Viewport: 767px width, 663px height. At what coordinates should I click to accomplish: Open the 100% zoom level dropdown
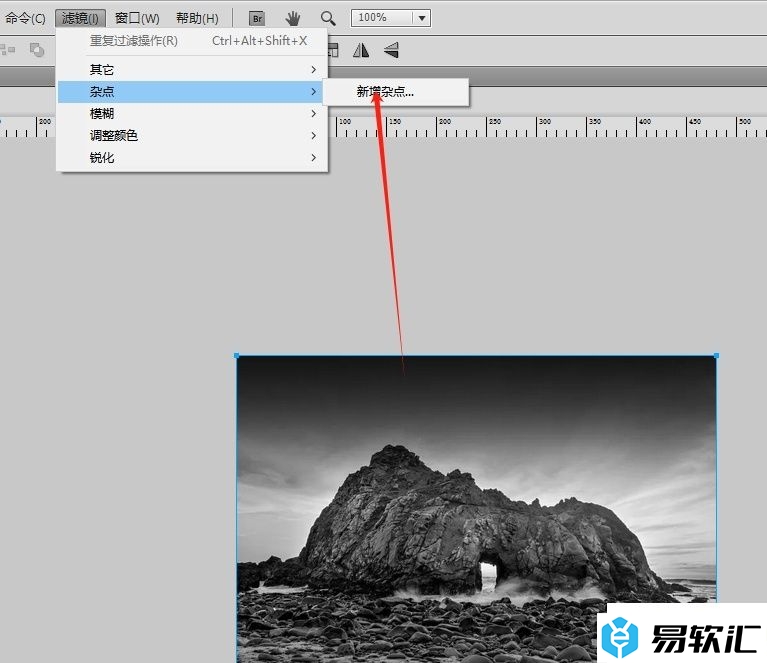pyautogui.click(x=391, y=18)
